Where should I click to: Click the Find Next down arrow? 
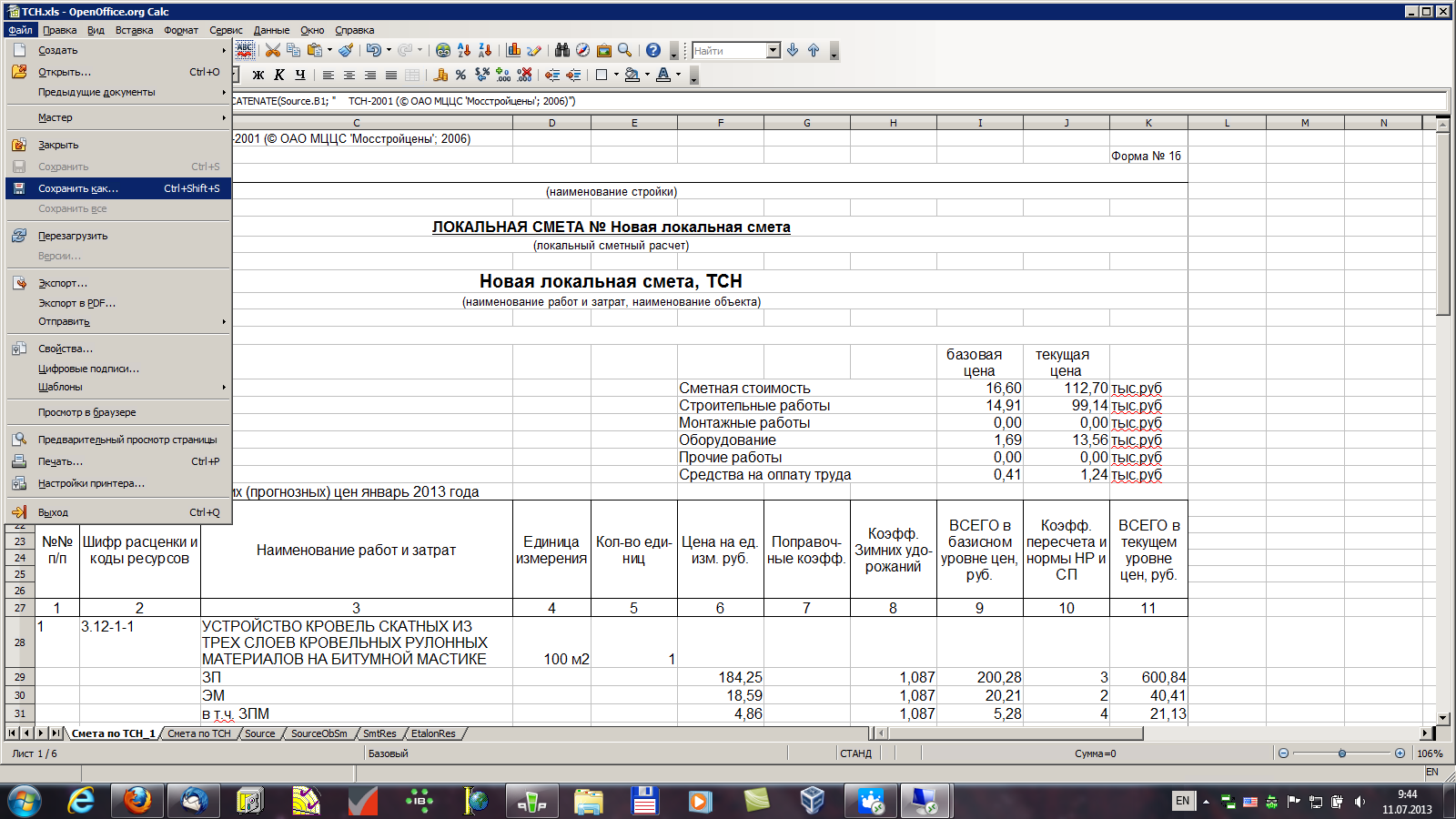pos(793,50)
